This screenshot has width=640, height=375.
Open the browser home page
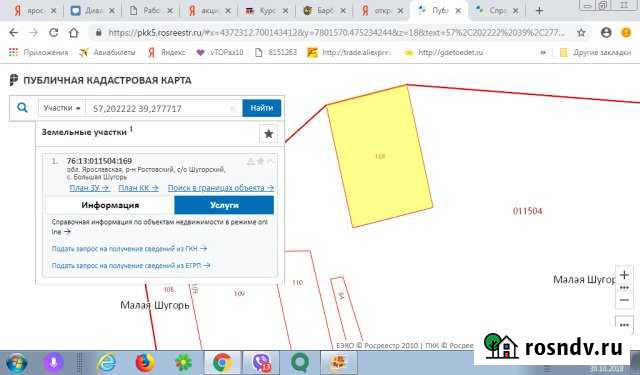[x=73, y=33]
